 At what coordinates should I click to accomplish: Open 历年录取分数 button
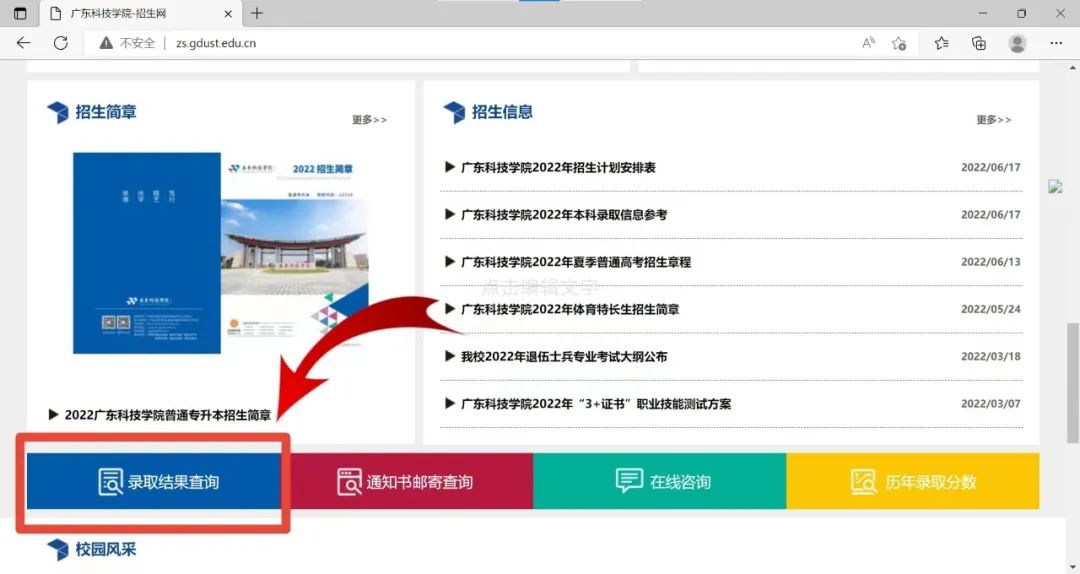click(x=913, y=481)
